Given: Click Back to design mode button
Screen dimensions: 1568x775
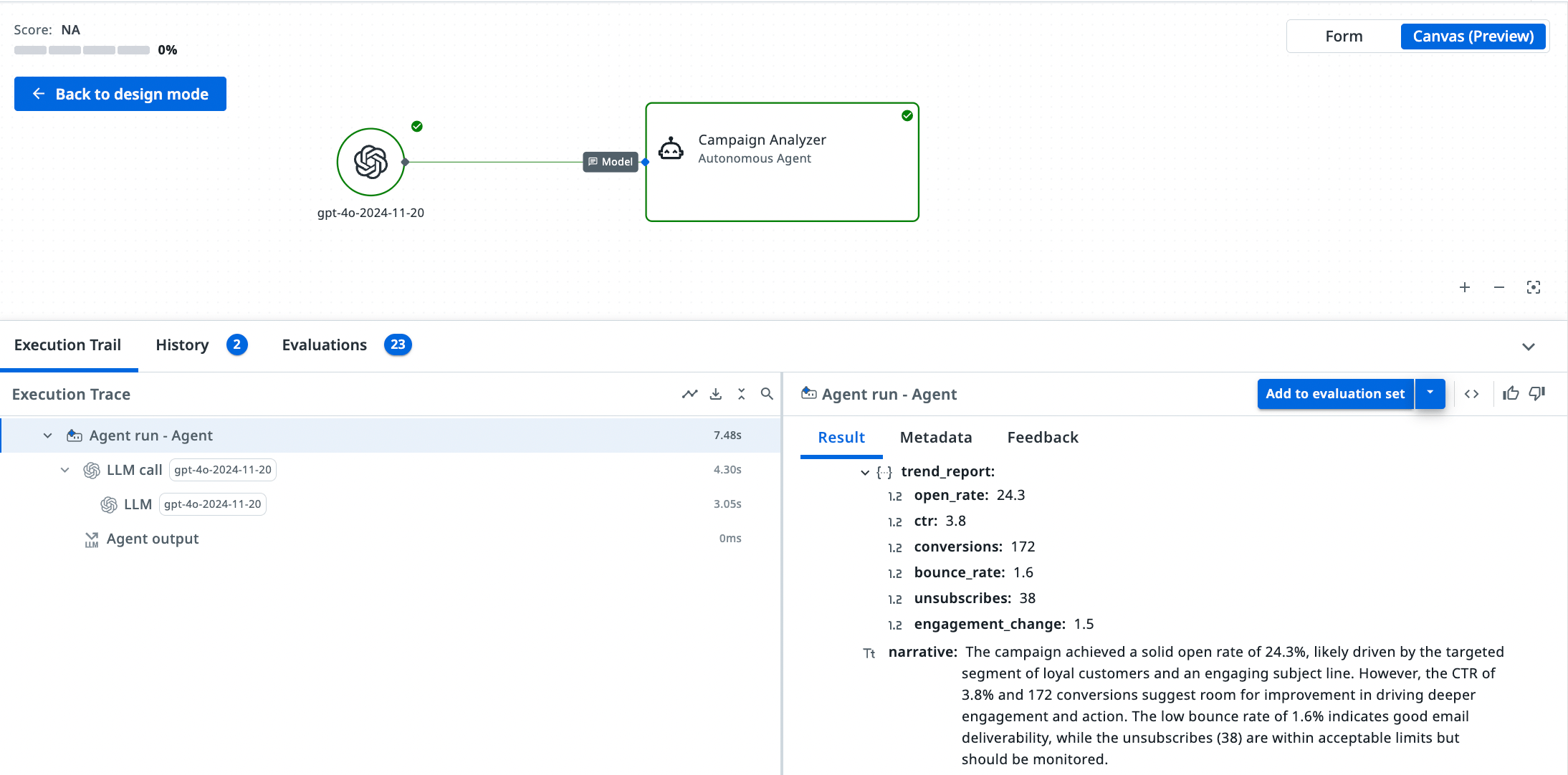Looking at the screenshot, I should click(x=120, y=94).
